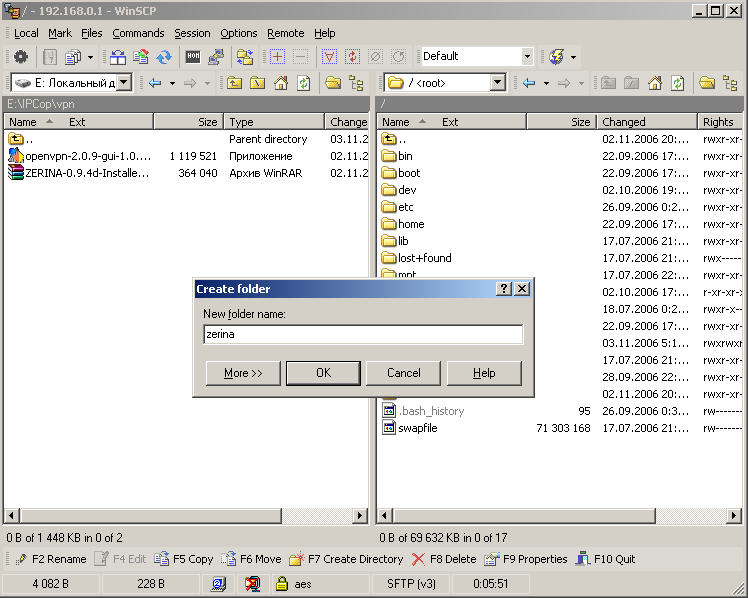The width and height of the screenshot is (748, 598).
Task: Refresh the remote panel
Action: point(678,83)
